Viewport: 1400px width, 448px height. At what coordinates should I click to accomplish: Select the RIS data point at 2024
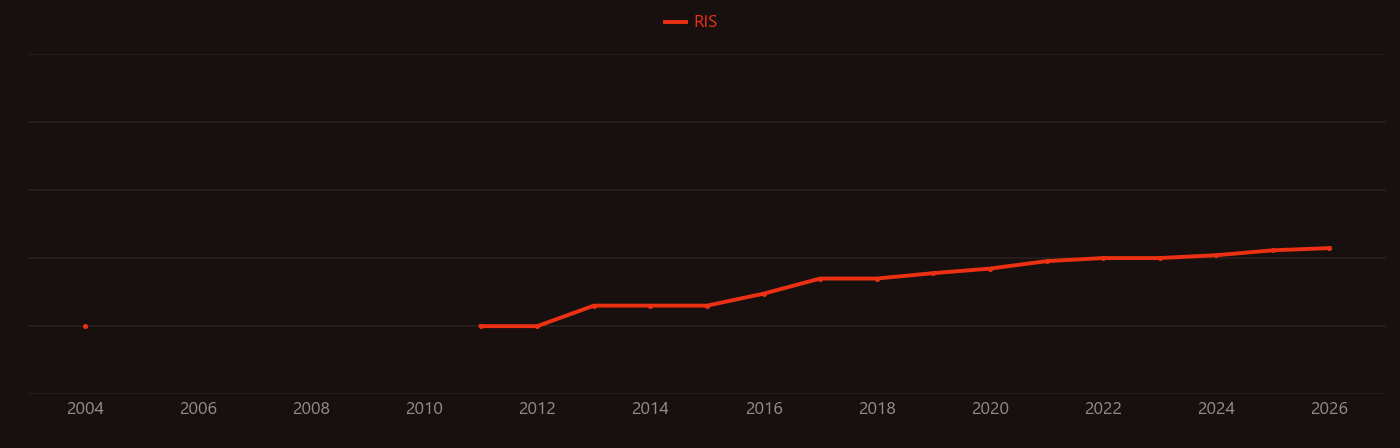pyautogui.click(x=1216, y=255)
